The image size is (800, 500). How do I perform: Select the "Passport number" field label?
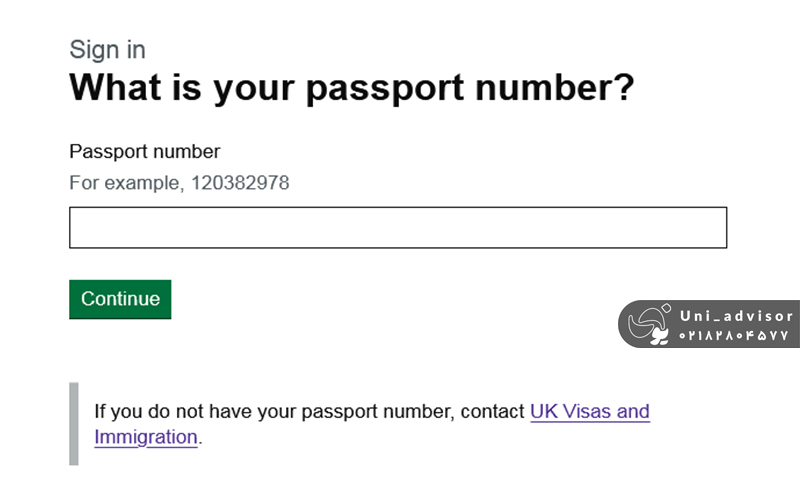(x=144, y=152)
